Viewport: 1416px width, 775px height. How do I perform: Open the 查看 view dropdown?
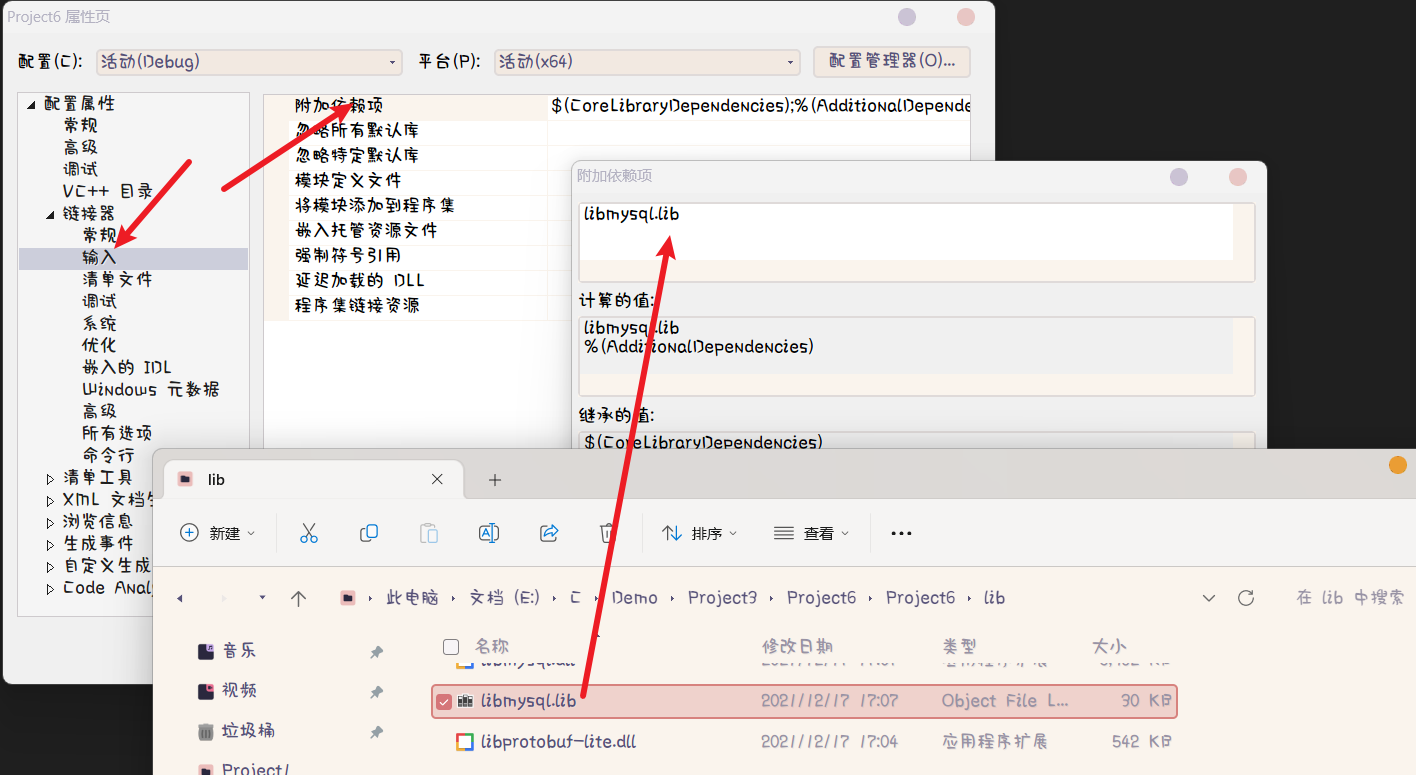coord(811,533)
